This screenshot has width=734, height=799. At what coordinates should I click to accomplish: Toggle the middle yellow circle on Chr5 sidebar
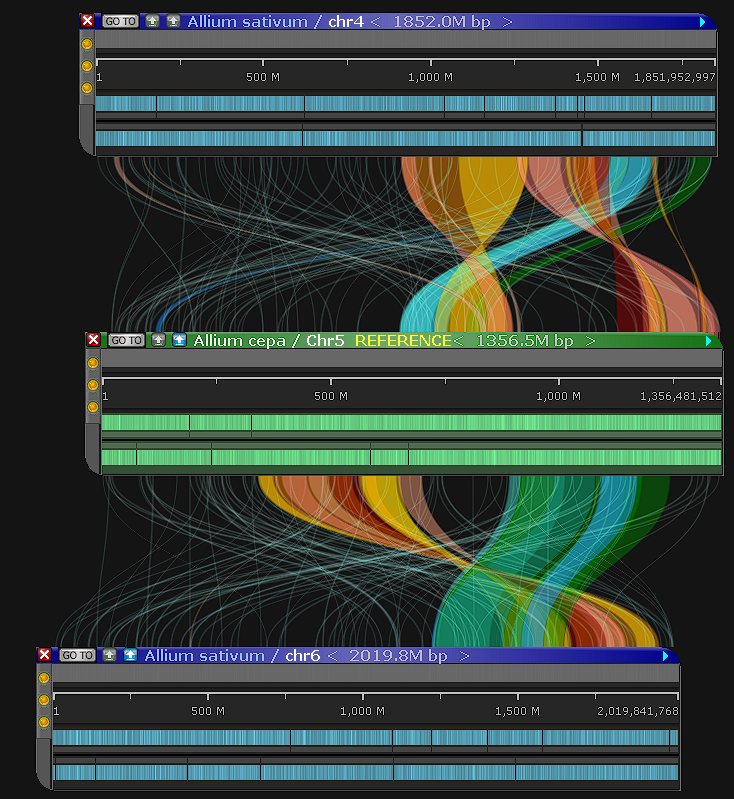(x=93, y=385)
